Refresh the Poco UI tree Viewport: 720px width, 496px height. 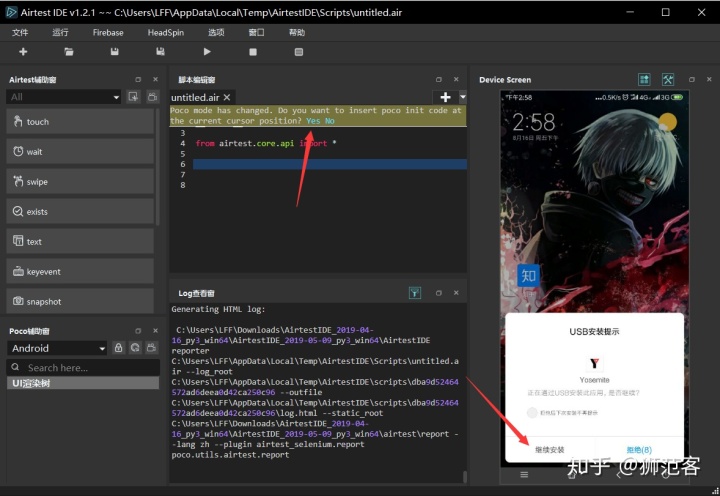coord(135,348)
